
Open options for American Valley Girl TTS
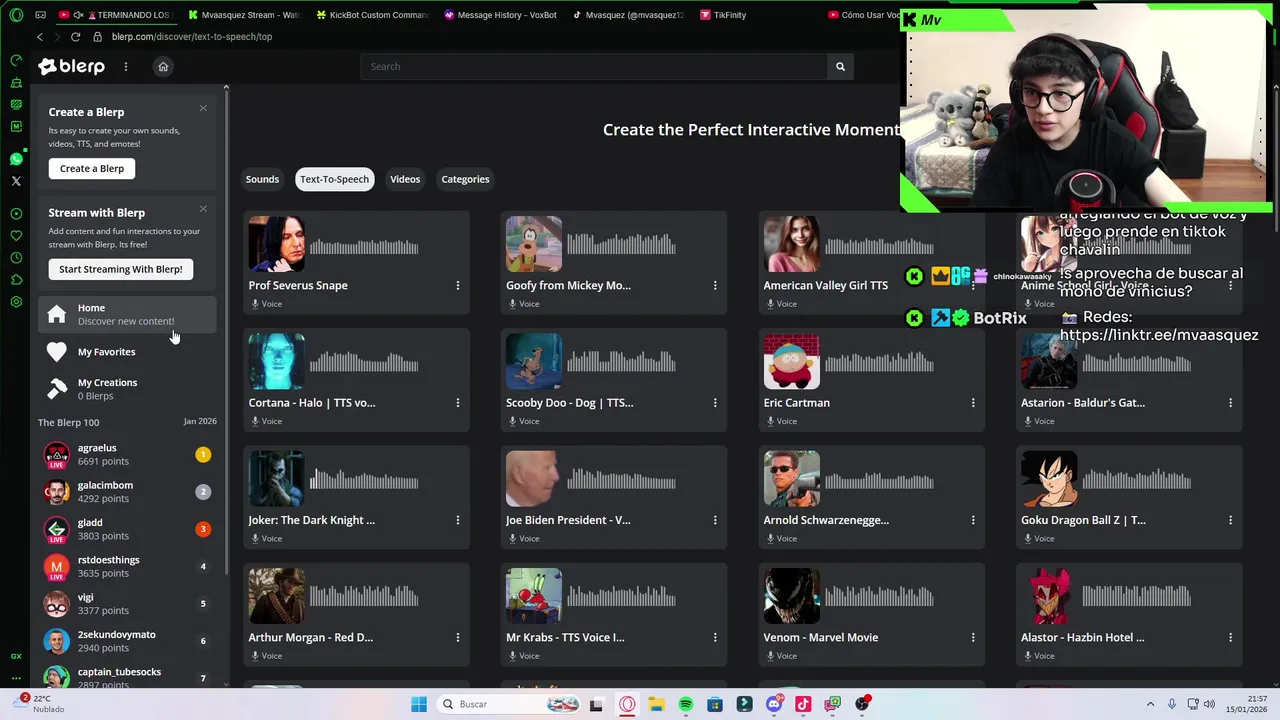click(973, 285)
